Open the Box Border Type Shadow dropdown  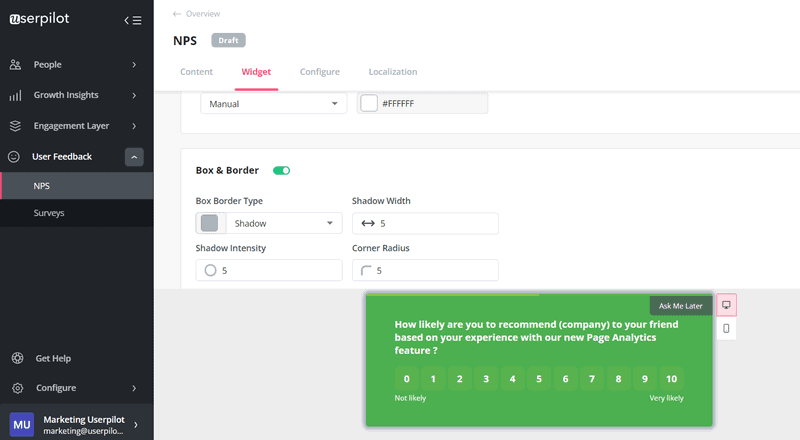(x=284, y=224)
